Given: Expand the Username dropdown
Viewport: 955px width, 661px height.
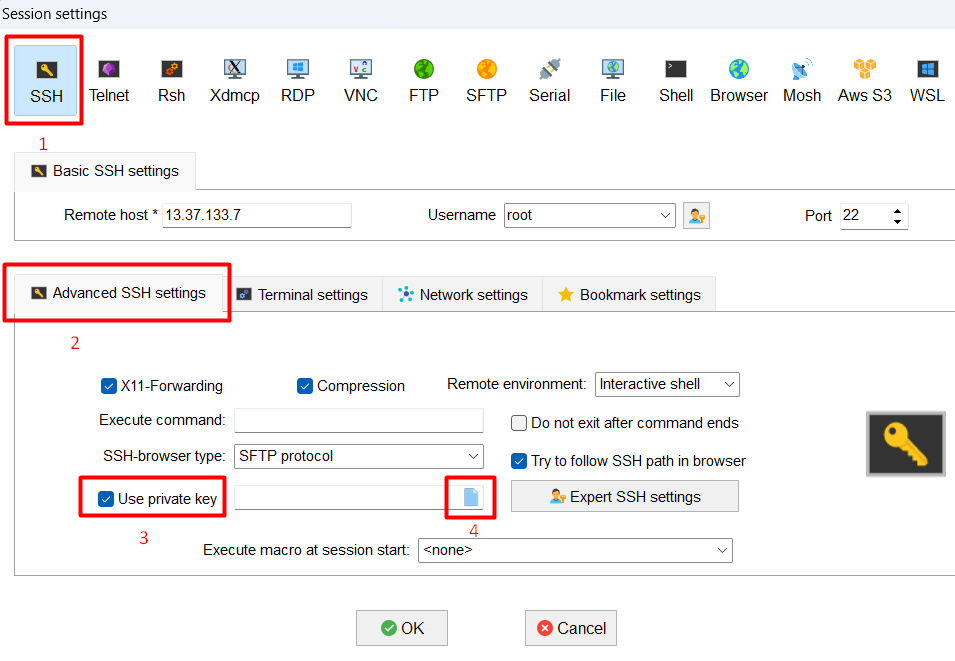Looking at the screenshot, I should (x=665, y=215).
